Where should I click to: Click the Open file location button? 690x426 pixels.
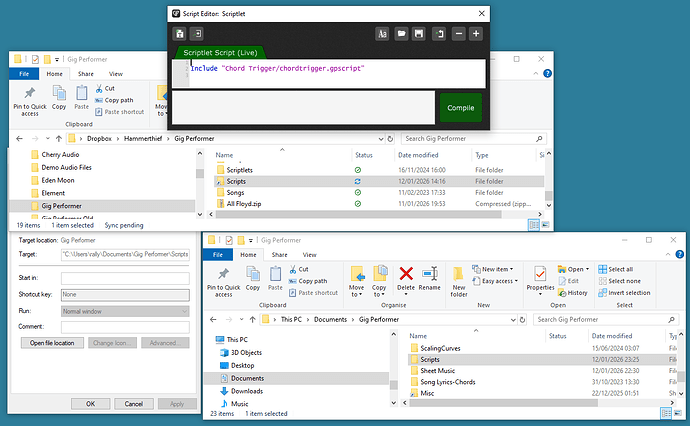[x=52, y=343]
